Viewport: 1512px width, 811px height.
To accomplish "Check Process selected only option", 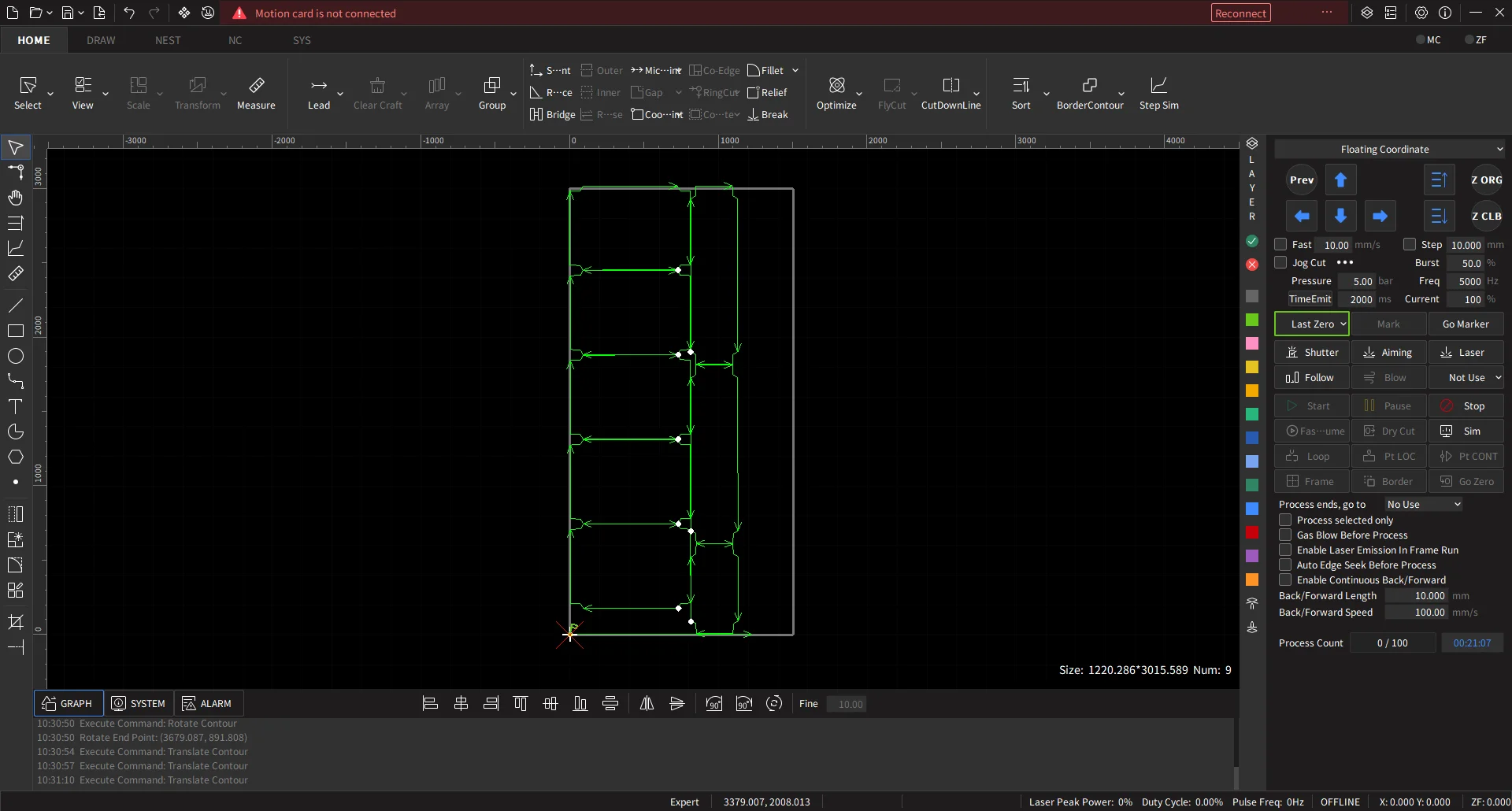I will coord(1285,520).
